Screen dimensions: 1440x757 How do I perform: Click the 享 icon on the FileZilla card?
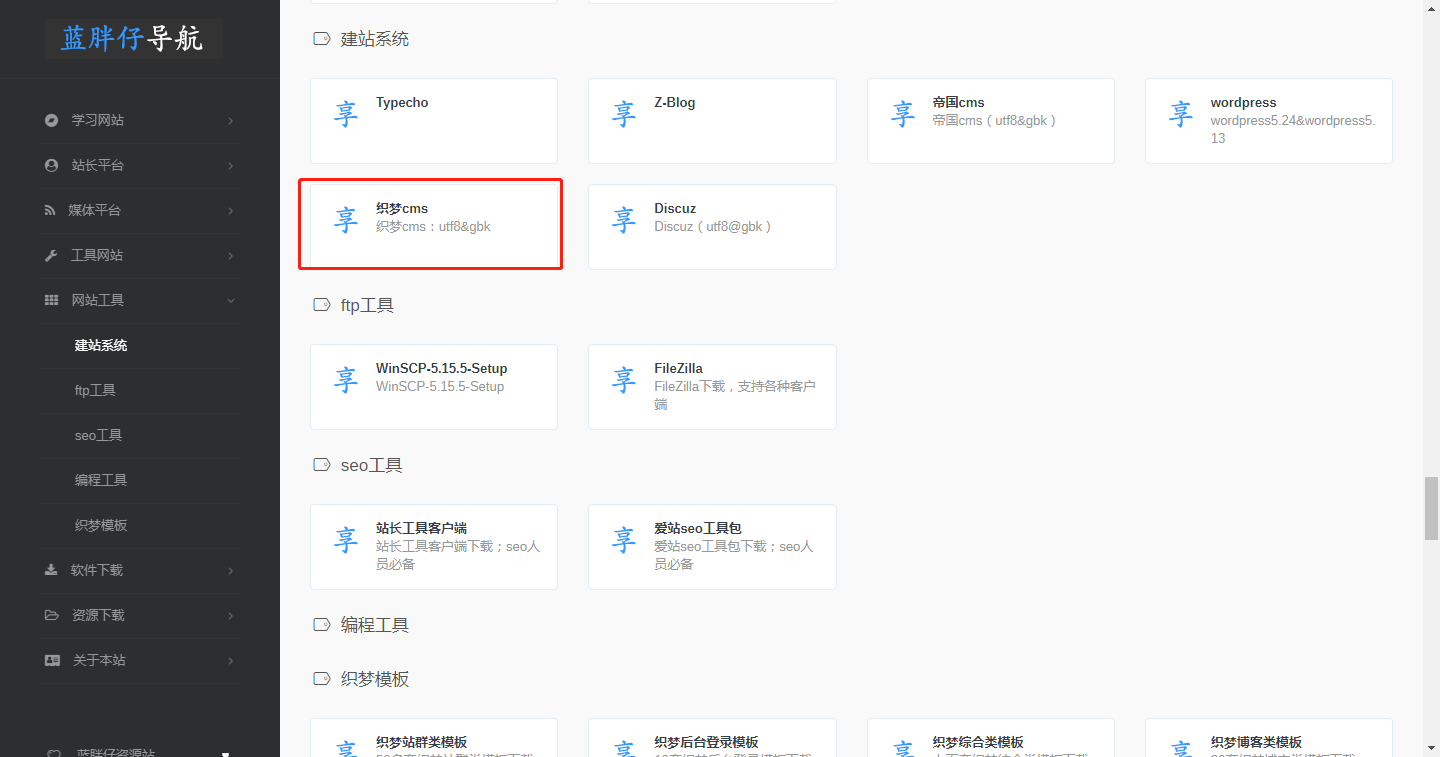point(624,380)
